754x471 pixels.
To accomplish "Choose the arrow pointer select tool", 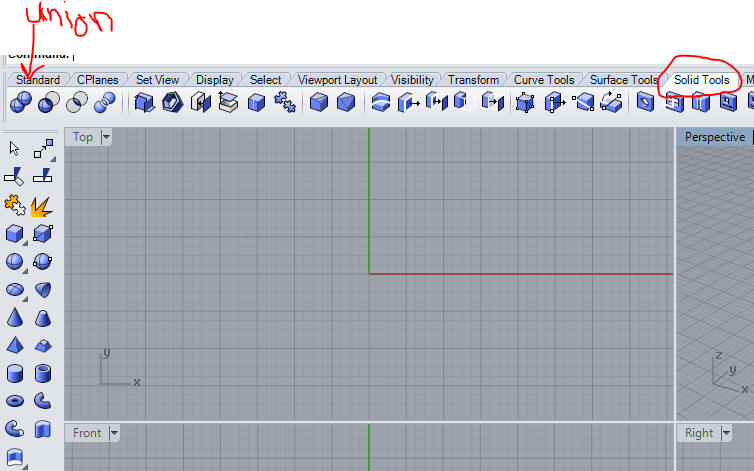I will pyautogui.click(x=15, y=148).
